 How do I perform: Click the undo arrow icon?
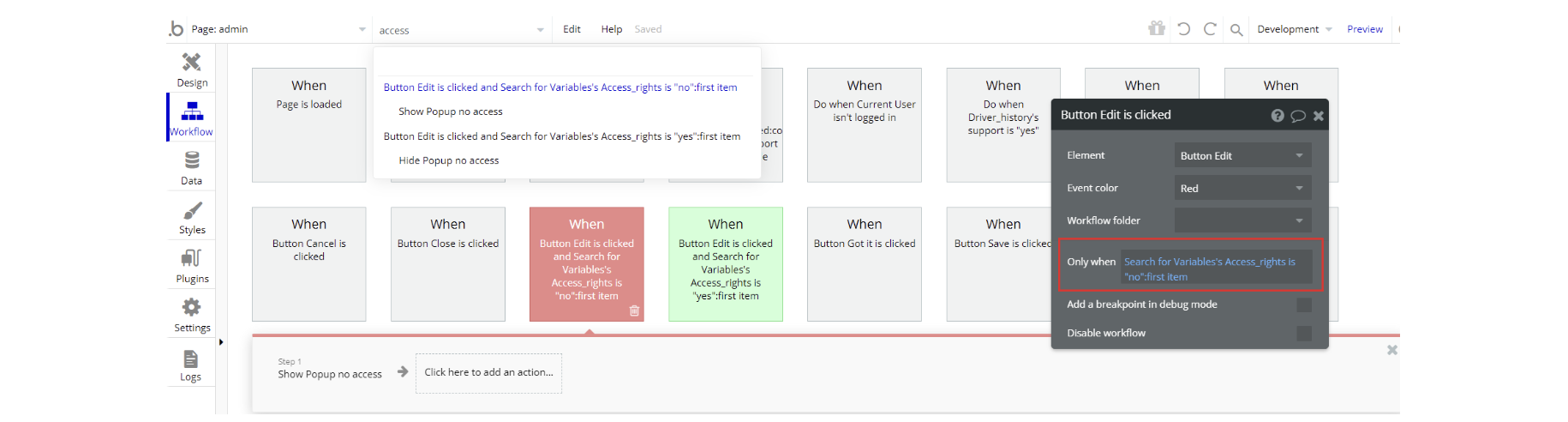(1183, 29)
